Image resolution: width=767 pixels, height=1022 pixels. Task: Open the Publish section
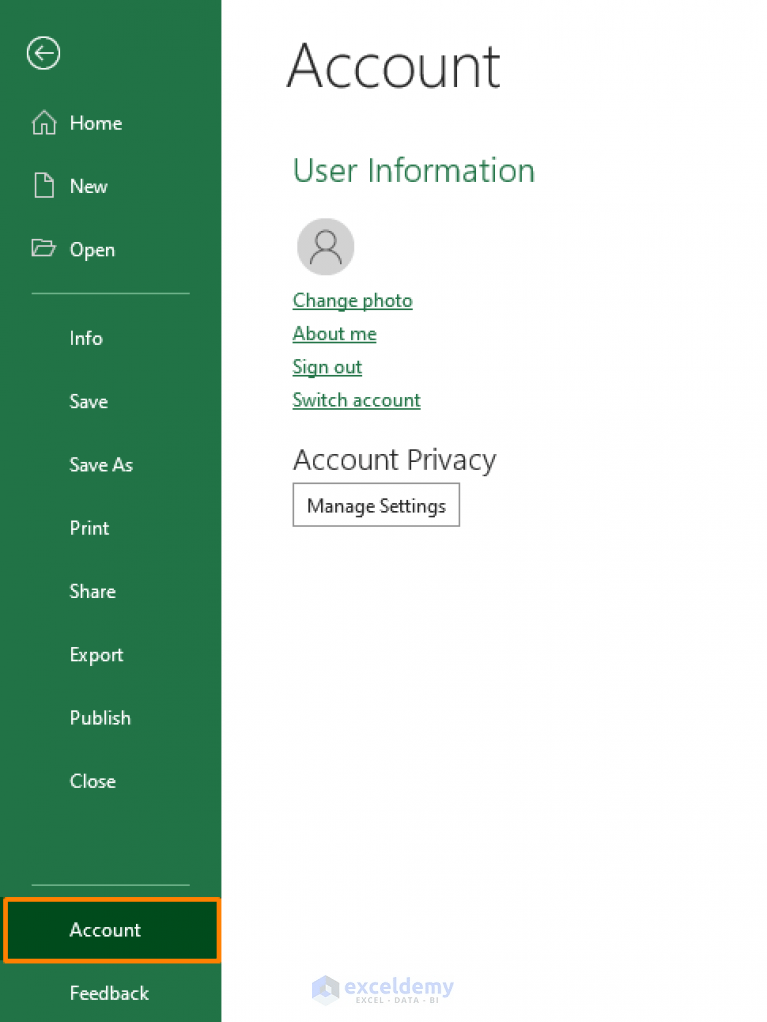(x=99, y=718)
